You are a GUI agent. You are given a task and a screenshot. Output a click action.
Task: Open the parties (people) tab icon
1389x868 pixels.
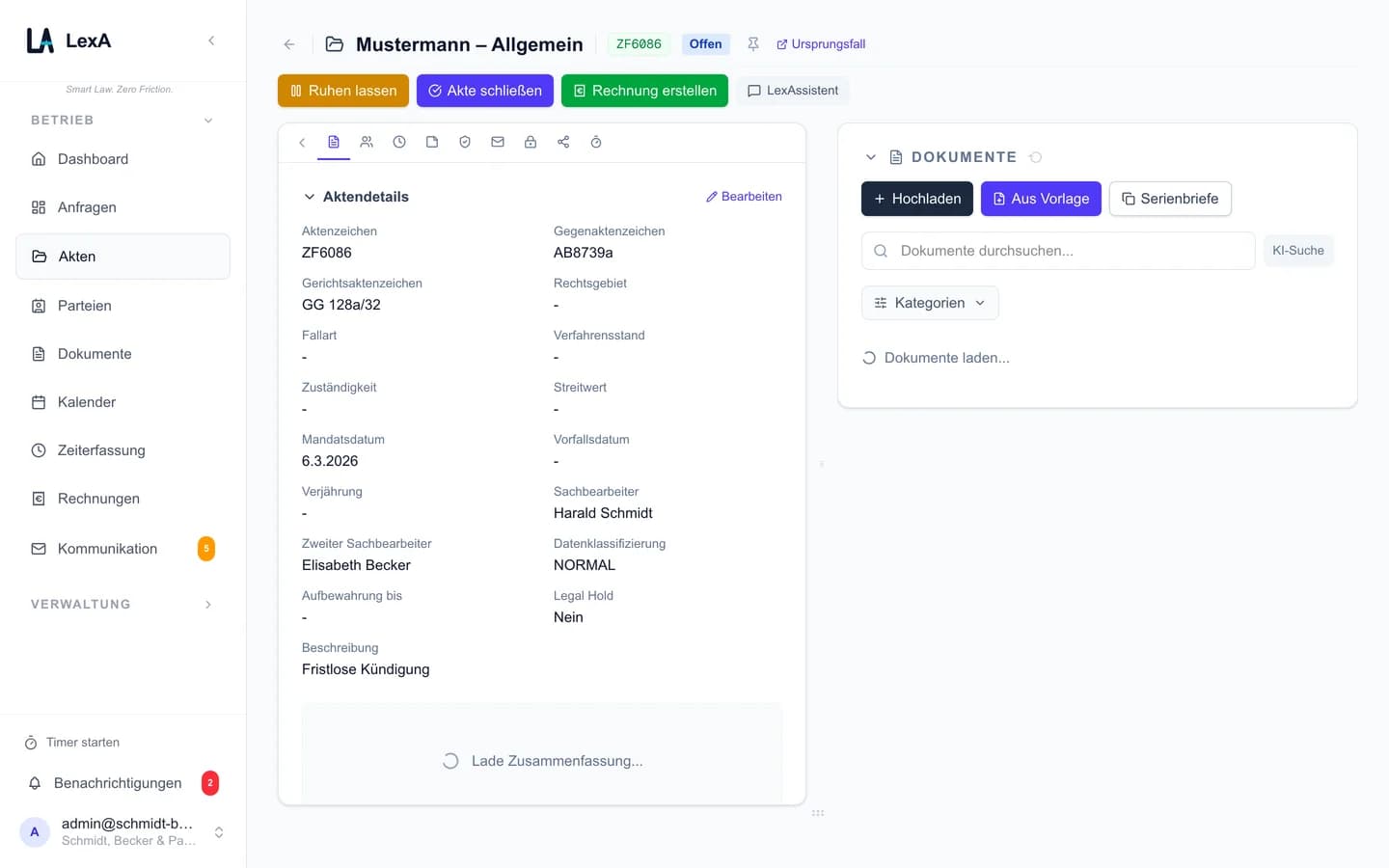pyautogui.click(x=367, y=142)
